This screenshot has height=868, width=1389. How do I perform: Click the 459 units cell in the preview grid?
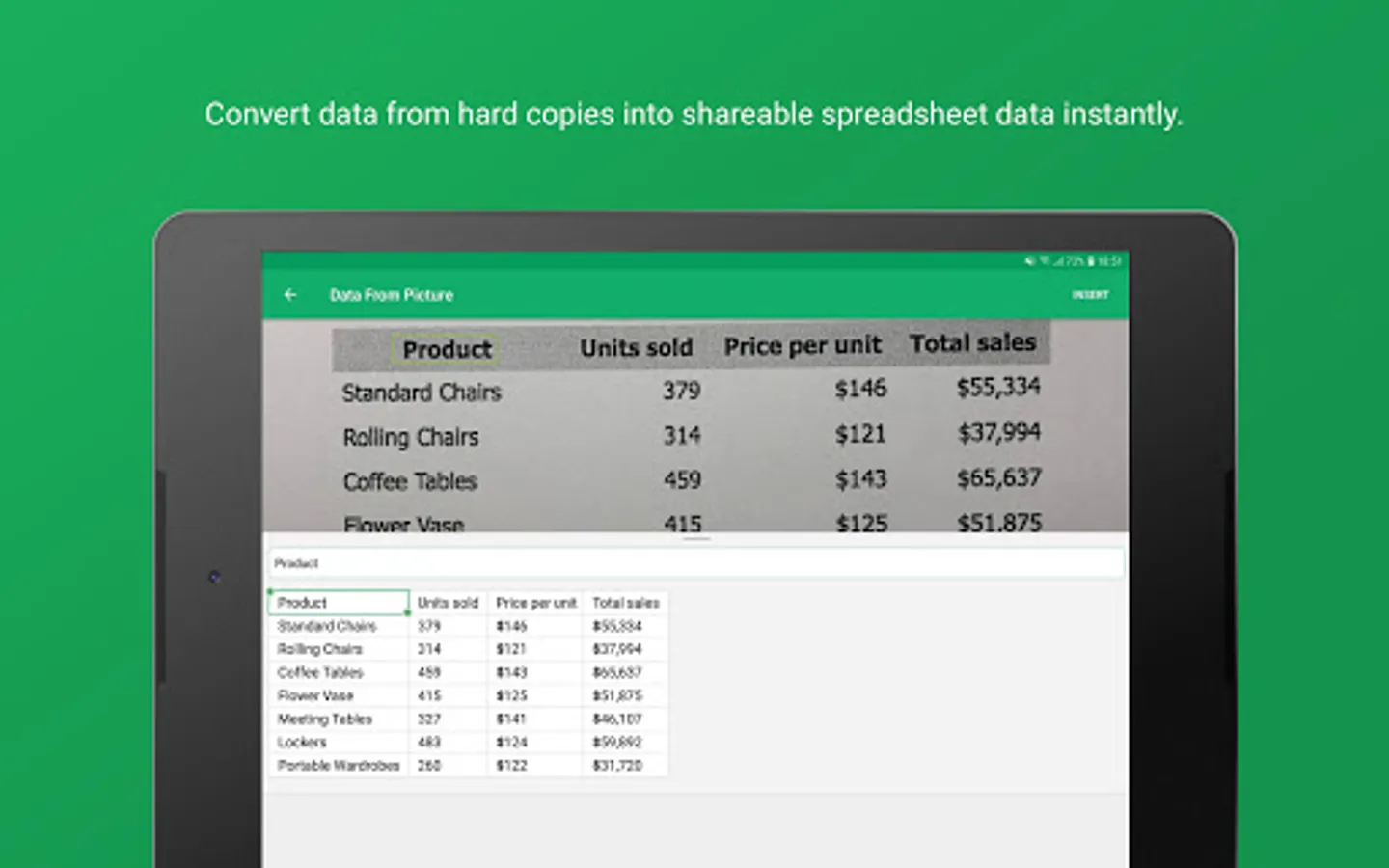pos(449,672)
